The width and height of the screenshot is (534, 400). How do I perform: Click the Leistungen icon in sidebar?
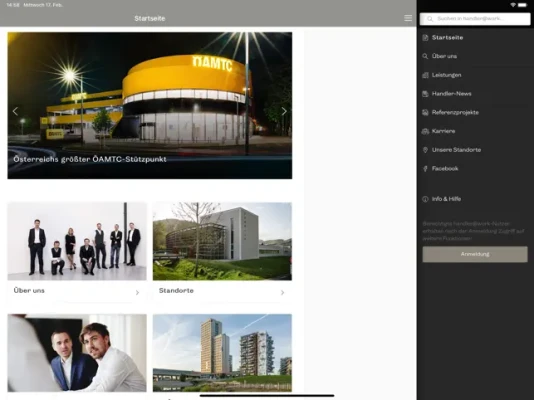(425, 75)
